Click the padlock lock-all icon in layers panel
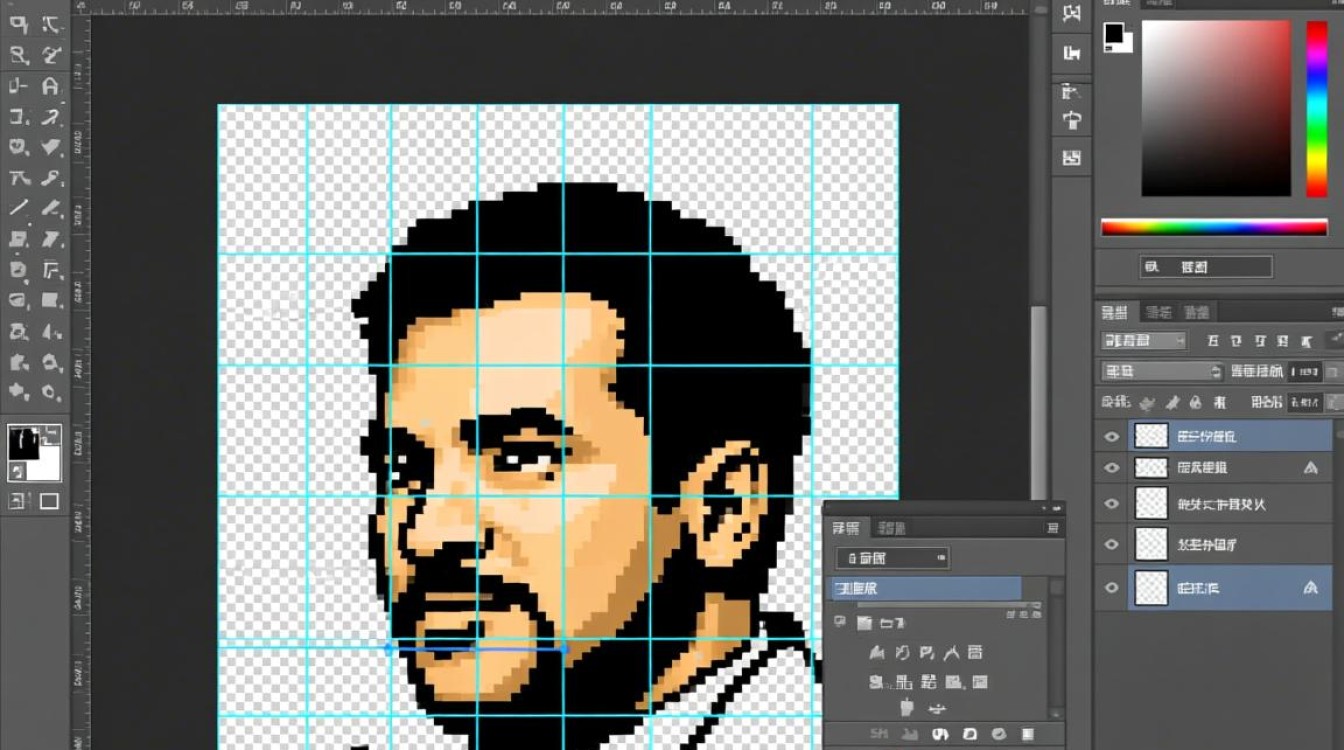1344x750 pixels. pos(1195,402)
